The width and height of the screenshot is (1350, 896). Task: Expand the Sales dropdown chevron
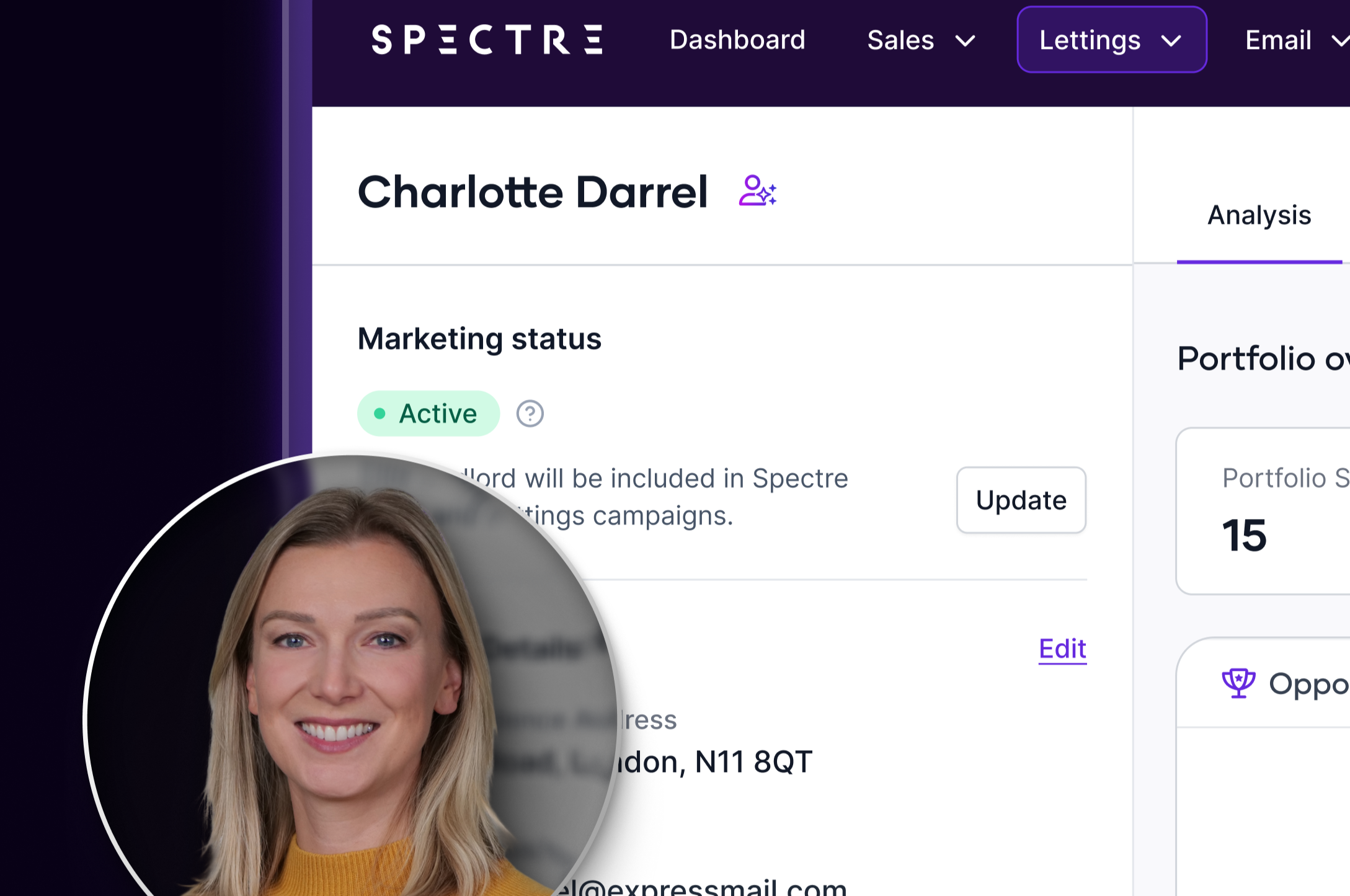(x=965, y=41)
